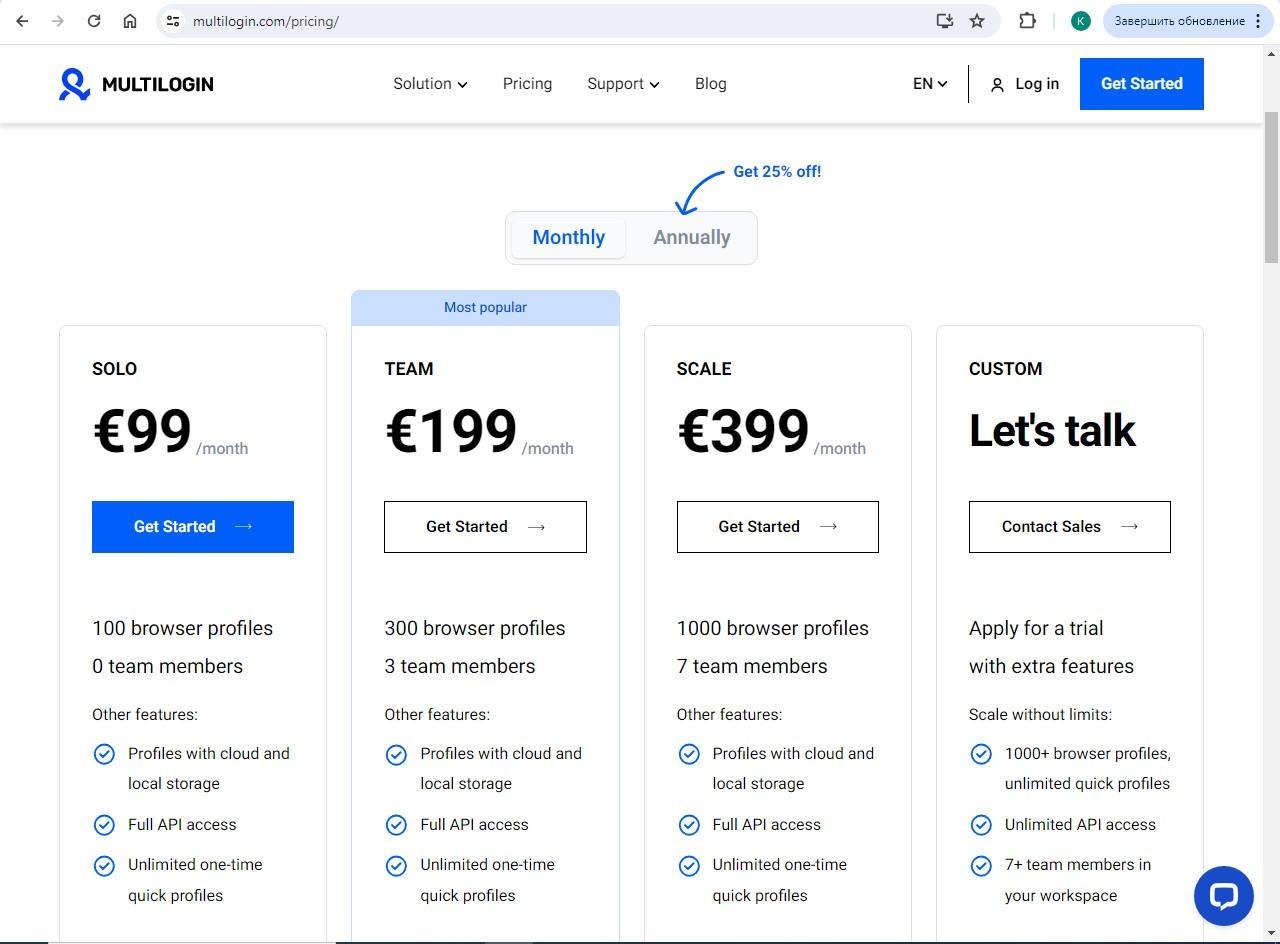Screen dimensions: 1280x944
Task: Click the Scale without limits: label
Action: pyautogui.click(x=1040, y=715)
